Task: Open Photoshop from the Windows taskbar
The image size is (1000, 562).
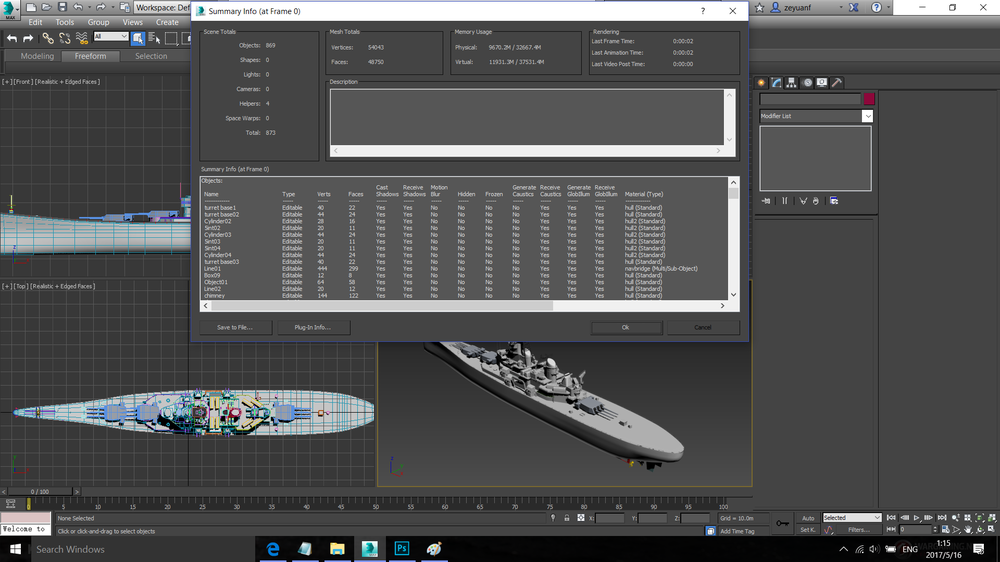Action: [x=401, y=549]
